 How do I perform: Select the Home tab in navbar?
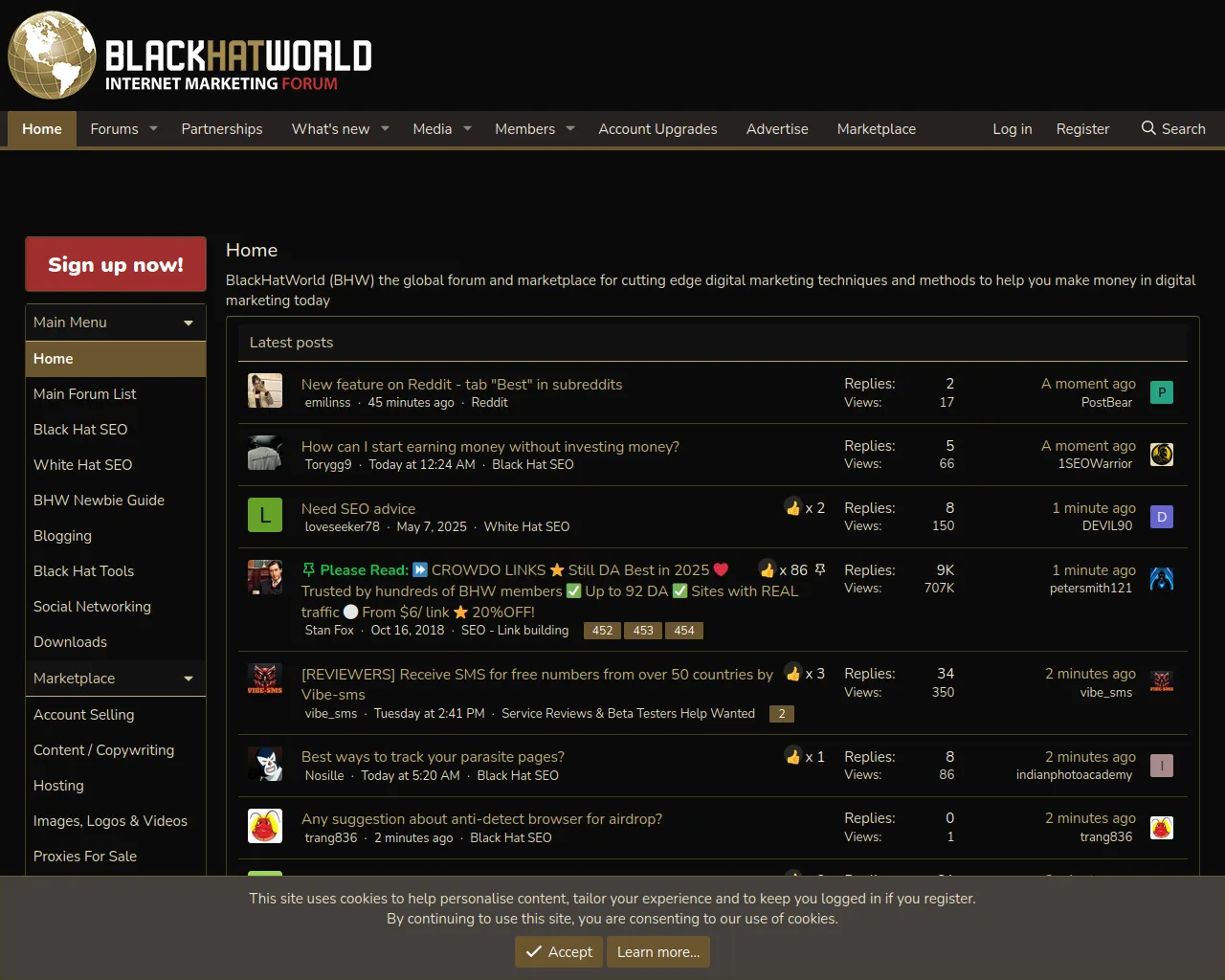42,128
